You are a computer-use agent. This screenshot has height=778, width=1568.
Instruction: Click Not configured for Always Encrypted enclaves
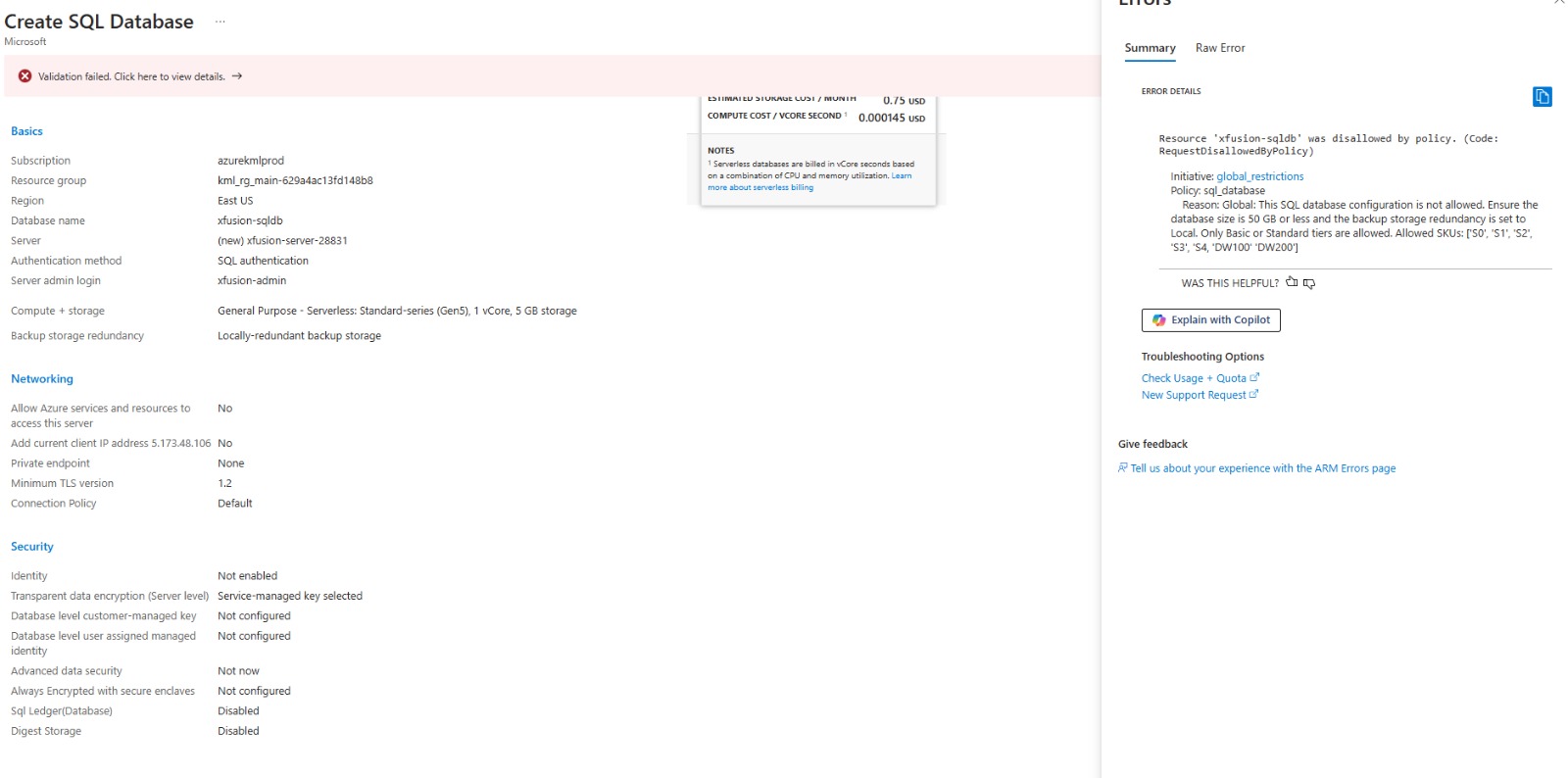254,691
